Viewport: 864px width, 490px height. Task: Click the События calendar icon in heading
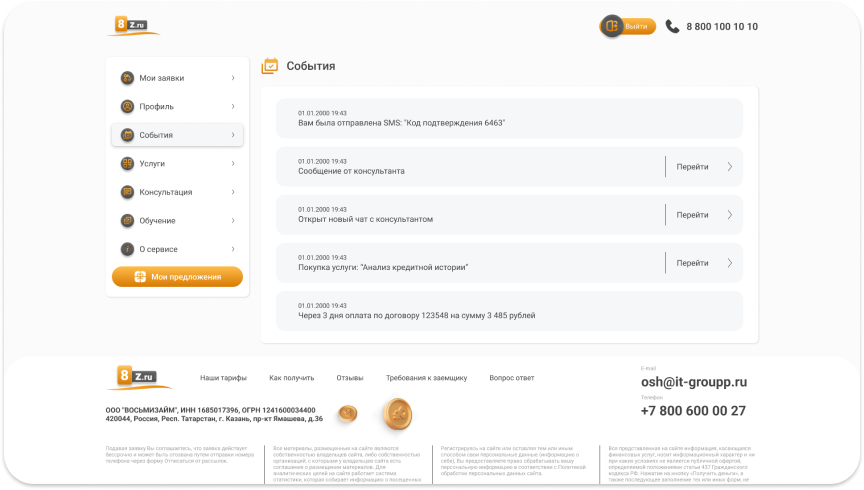[x=269, y=66]
